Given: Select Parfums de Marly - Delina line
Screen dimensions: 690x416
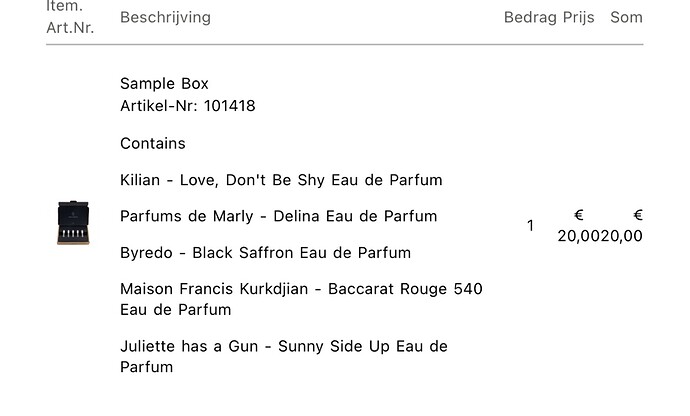Looking at the screenshot, I should click(x=279, y=216).
